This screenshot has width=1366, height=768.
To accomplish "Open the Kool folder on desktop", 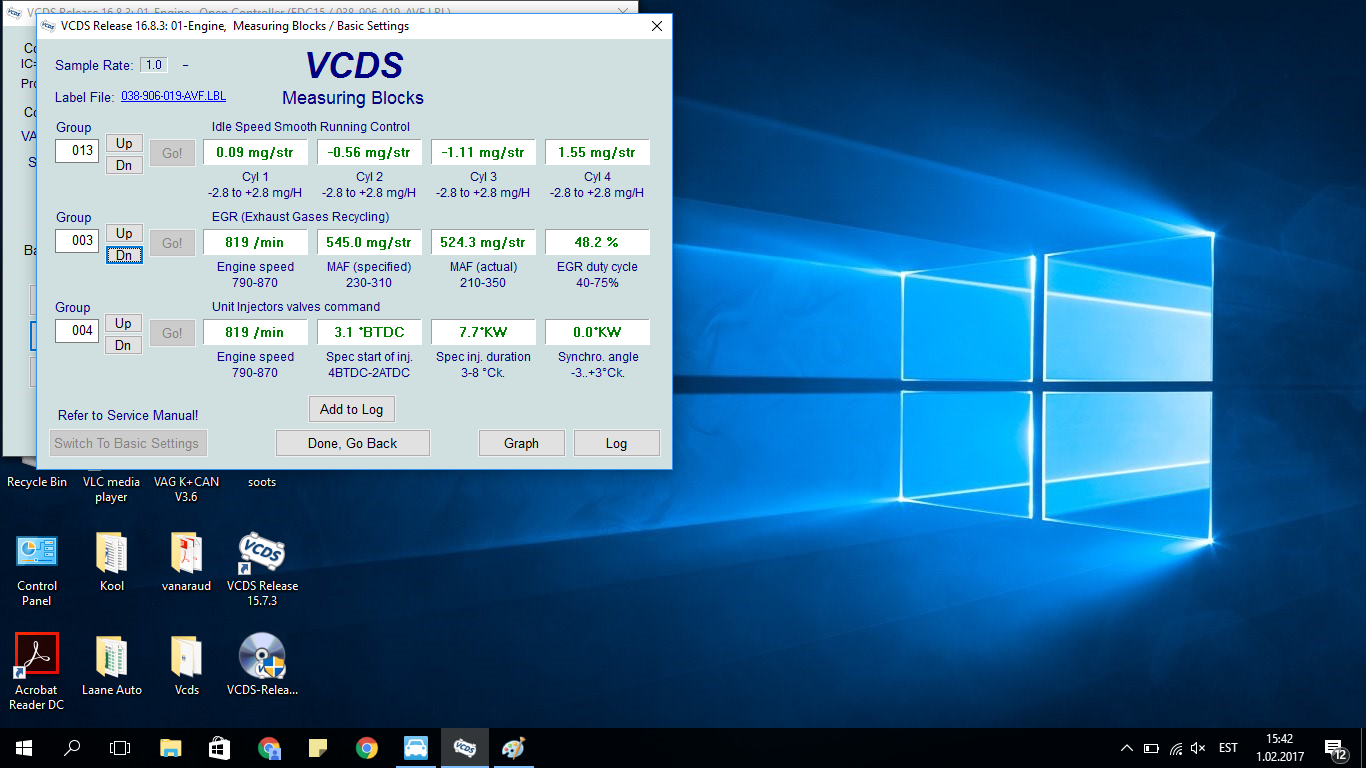I will (111, 562).
